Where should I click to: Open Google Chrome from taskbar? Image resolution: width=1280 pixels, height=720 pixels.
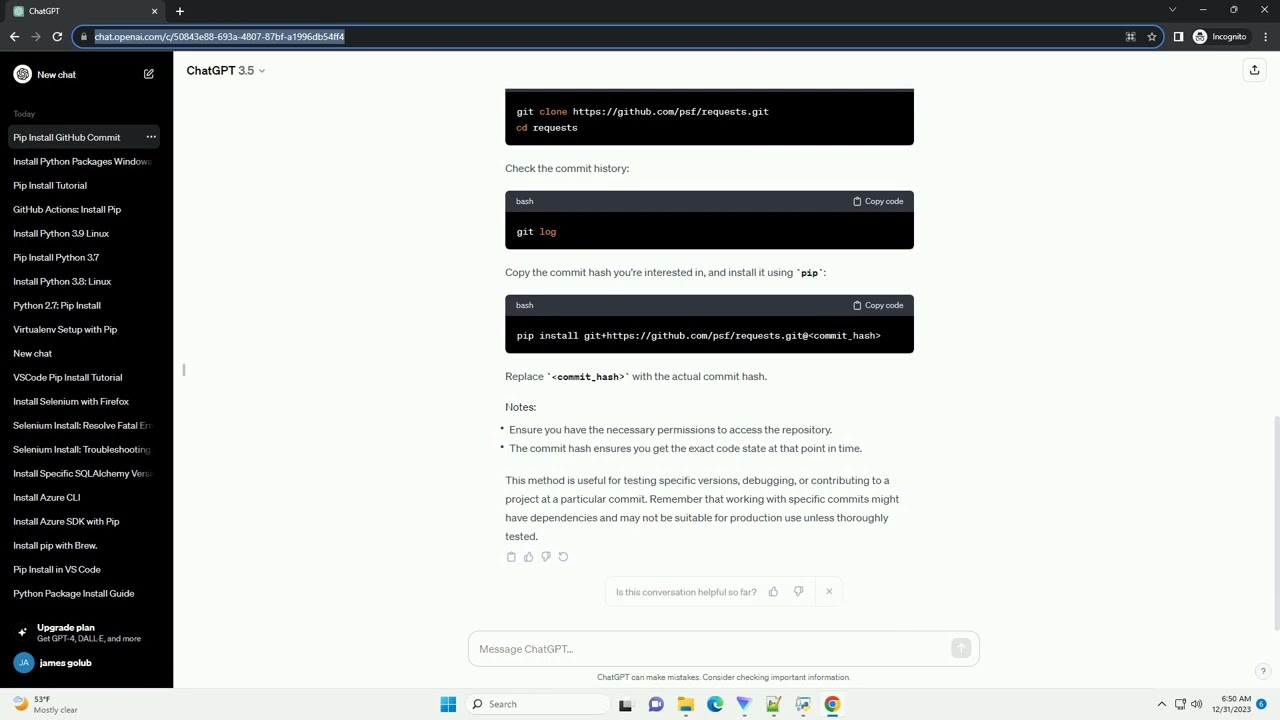pos(832,704)
